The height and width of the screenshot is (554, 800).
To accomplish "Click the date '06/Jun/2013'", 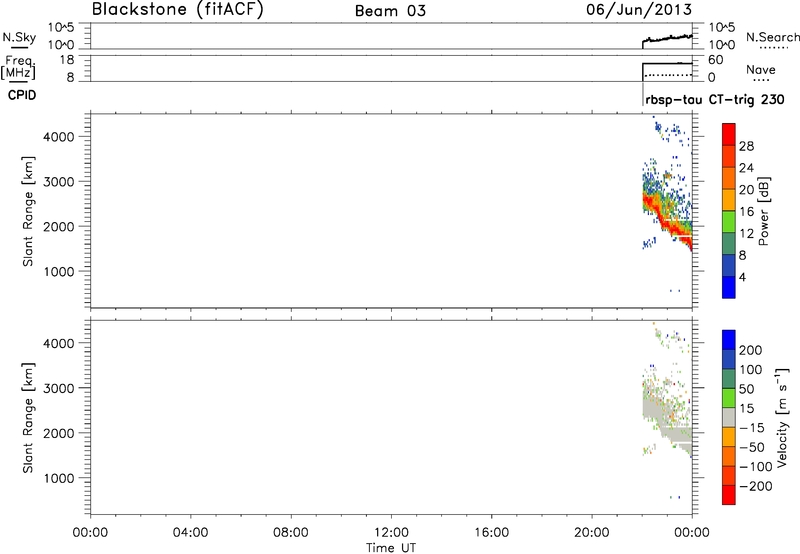I will pyautogui.click(x=639, y=10).
